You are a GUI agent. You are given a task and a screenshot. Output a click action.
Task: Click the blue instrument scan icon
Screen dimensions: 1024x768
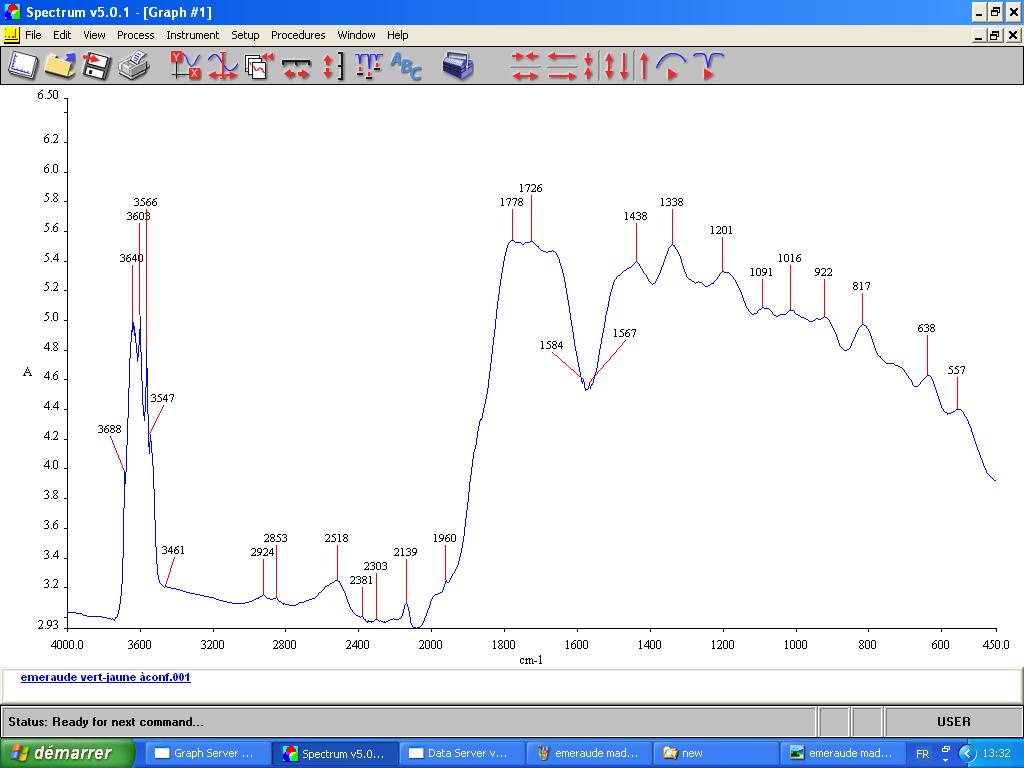coord(458,66)
